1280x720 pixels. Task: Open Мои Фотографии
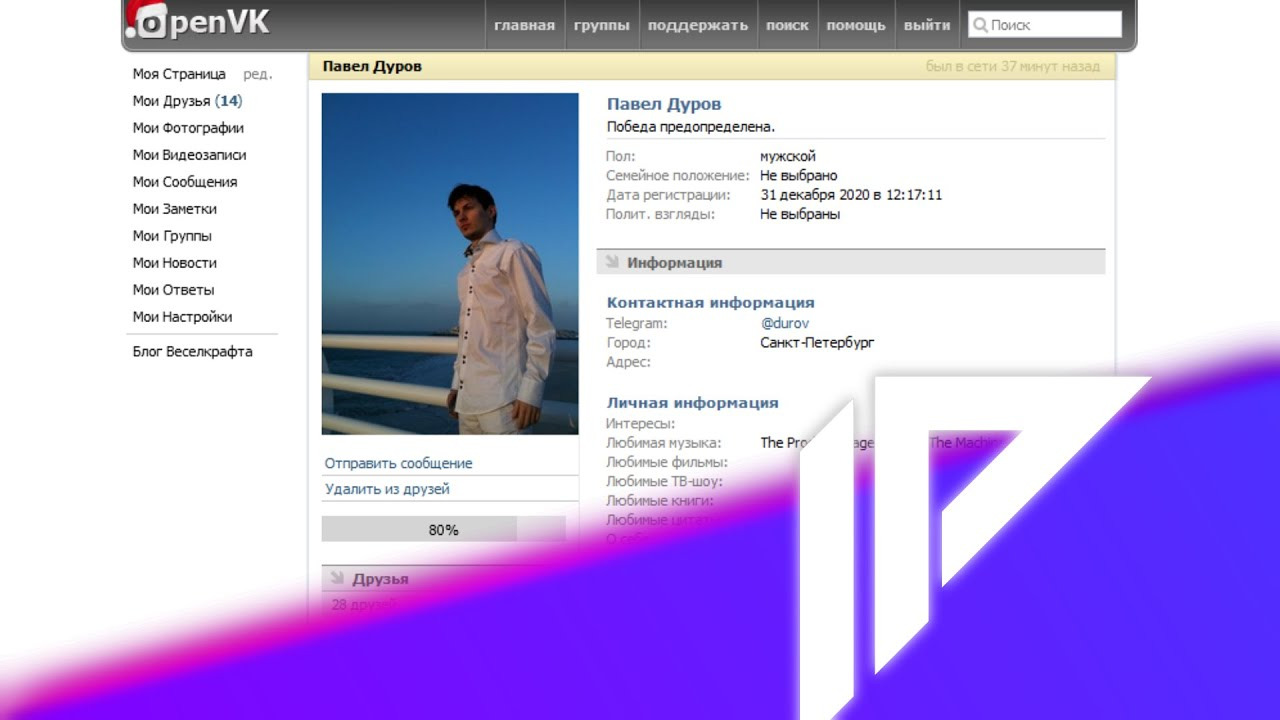click(188, 128)
